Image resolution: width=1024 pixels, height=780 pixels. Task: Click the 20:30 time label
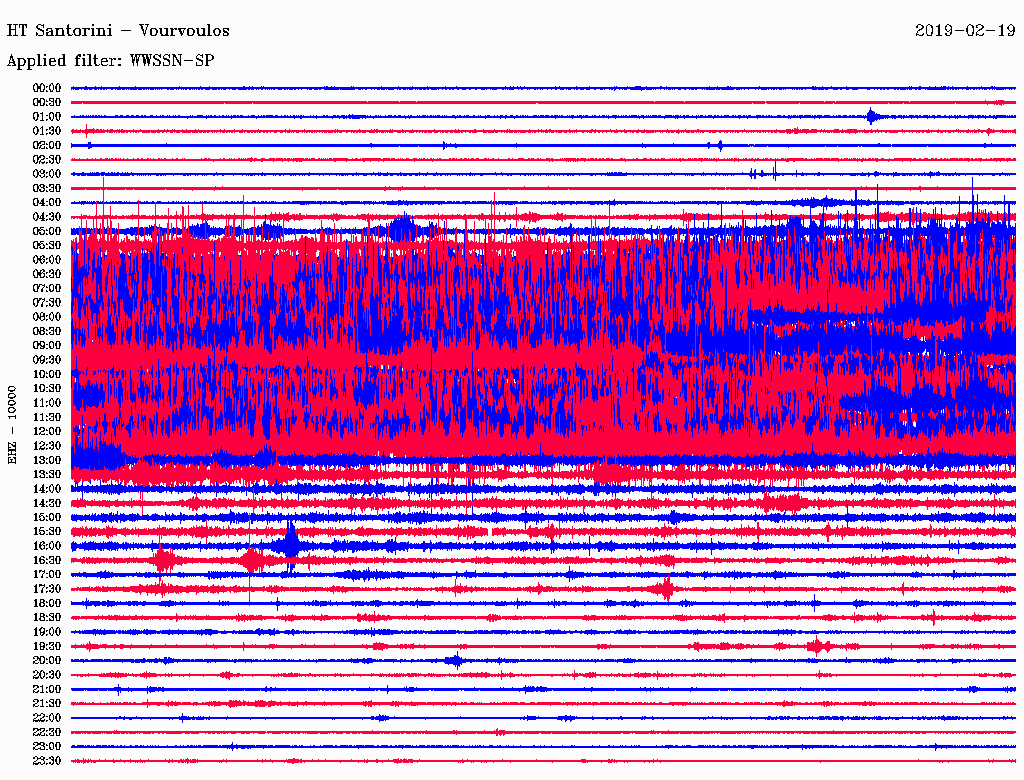tap(47, 675)
